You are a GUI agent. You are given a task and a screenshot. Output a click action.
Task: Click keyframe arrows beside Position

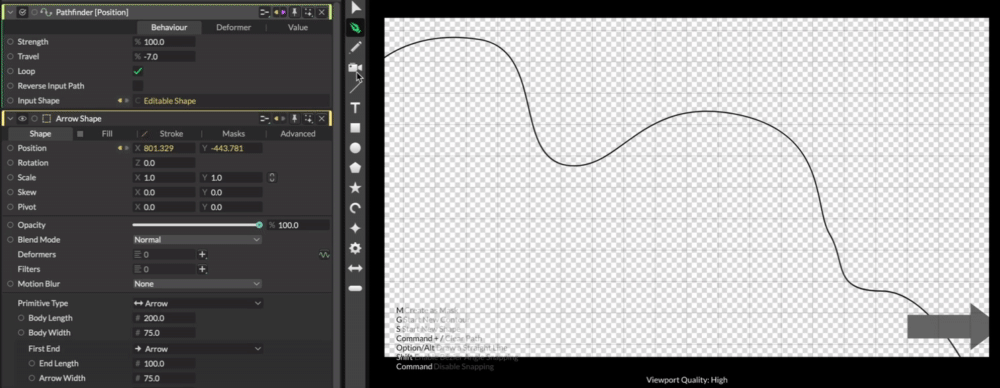[123, 148]
